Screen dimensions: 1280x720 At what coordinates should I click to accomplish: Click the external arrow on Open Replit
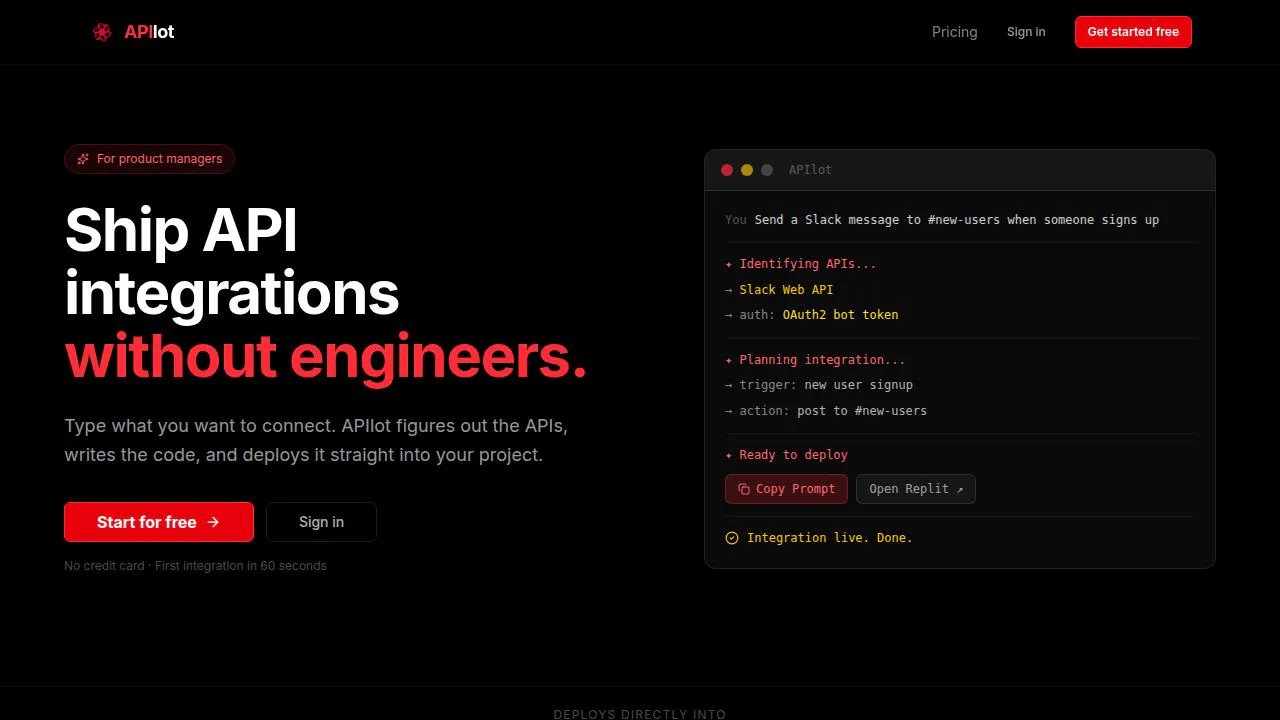[x=960, y=489]
